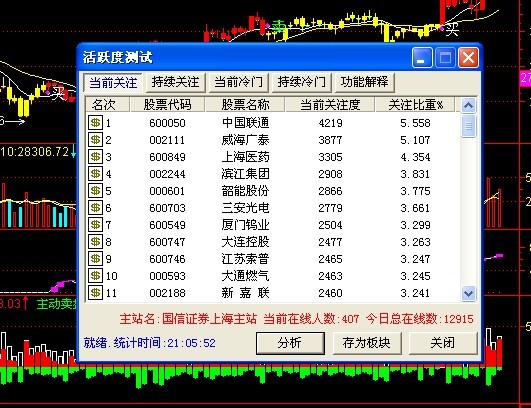Image resolution: width=531 pixels, height=408 pixels.
Task: Maximize the 活跃度测试 window
Action: coord(445,58)
